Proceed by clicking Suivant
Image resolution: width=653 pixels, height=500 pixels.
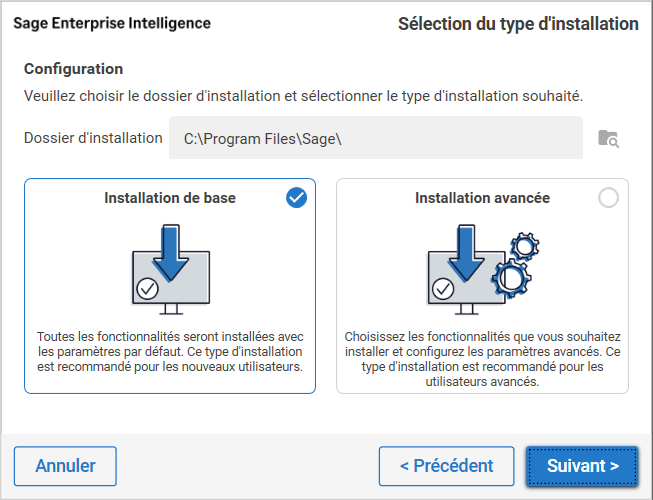(x=582, y=466)
